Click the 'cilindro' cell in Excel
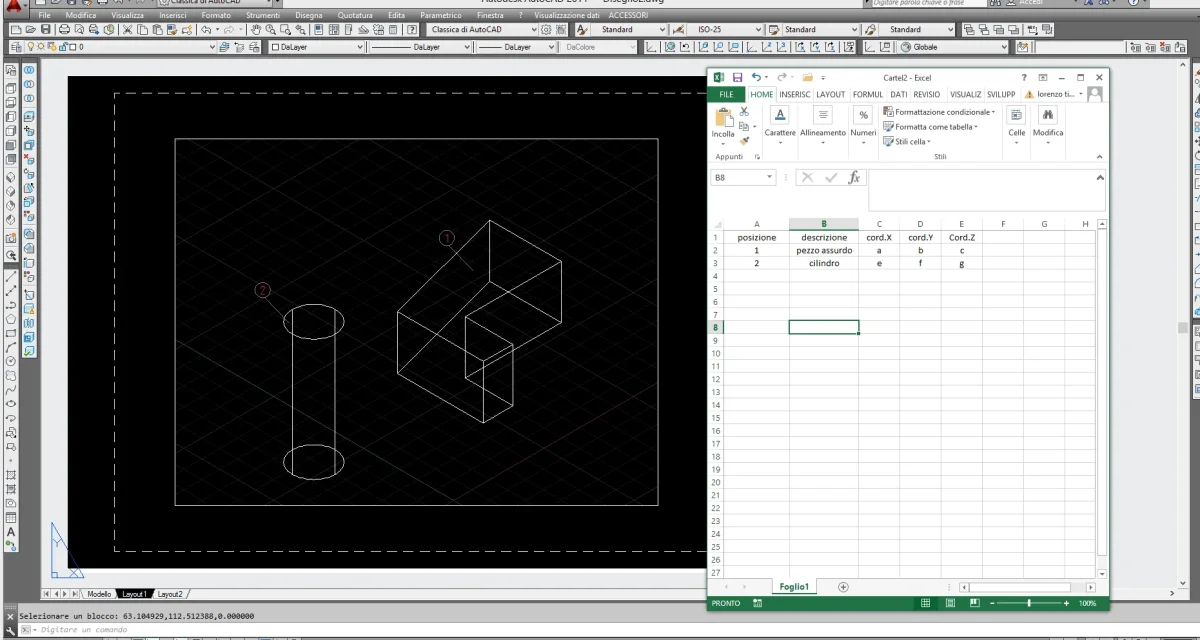Viewport: 1200px width, 640px height. pyautogui.click(x=824, y=263)
